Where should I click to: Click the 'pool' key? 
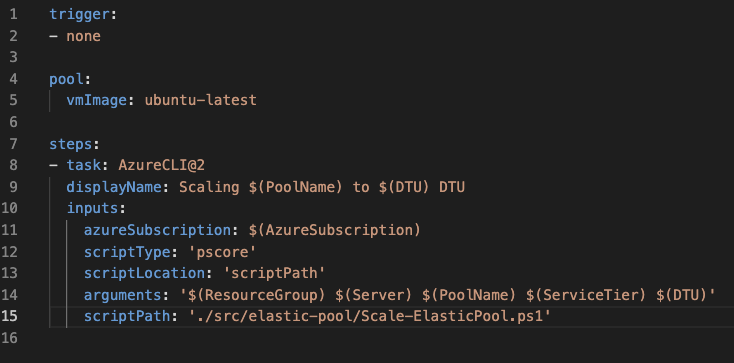pyautogui.click(x=66, y=79)
